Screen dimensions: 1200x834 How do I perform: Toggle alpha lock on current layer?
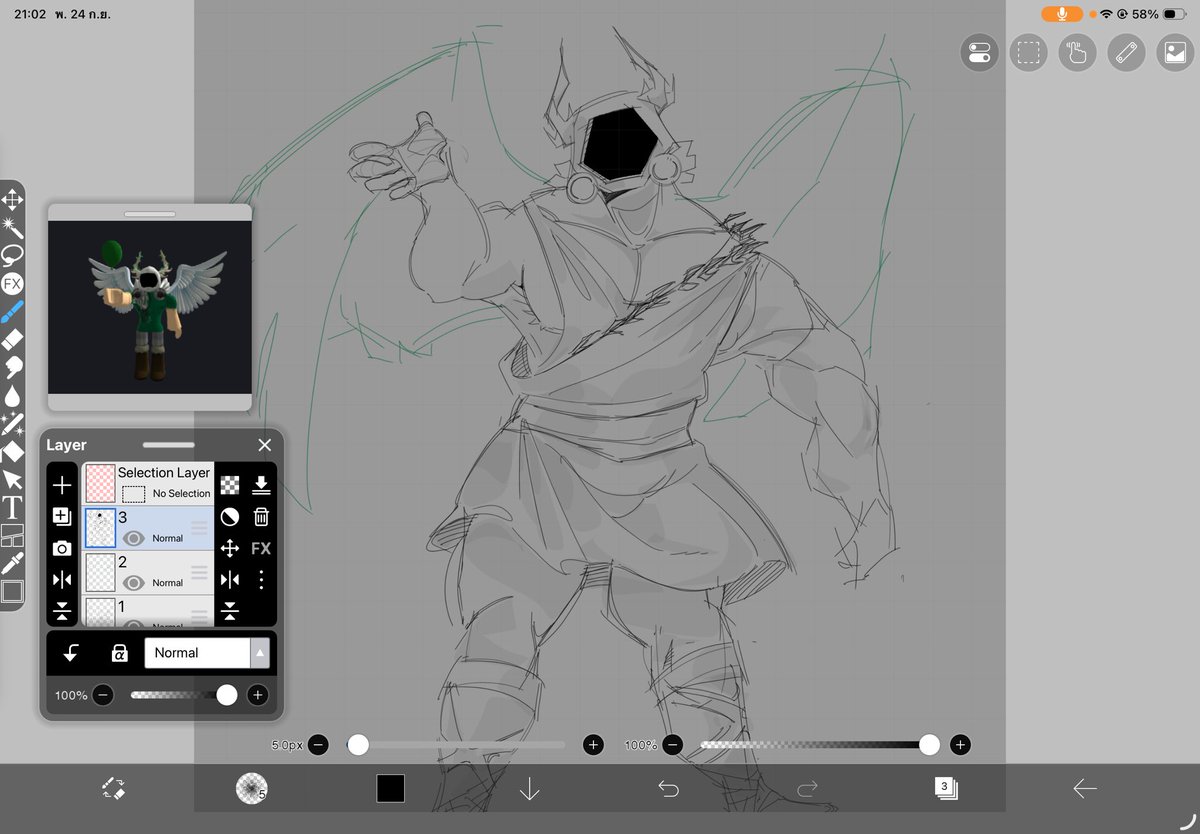click(x=119, y=653)
